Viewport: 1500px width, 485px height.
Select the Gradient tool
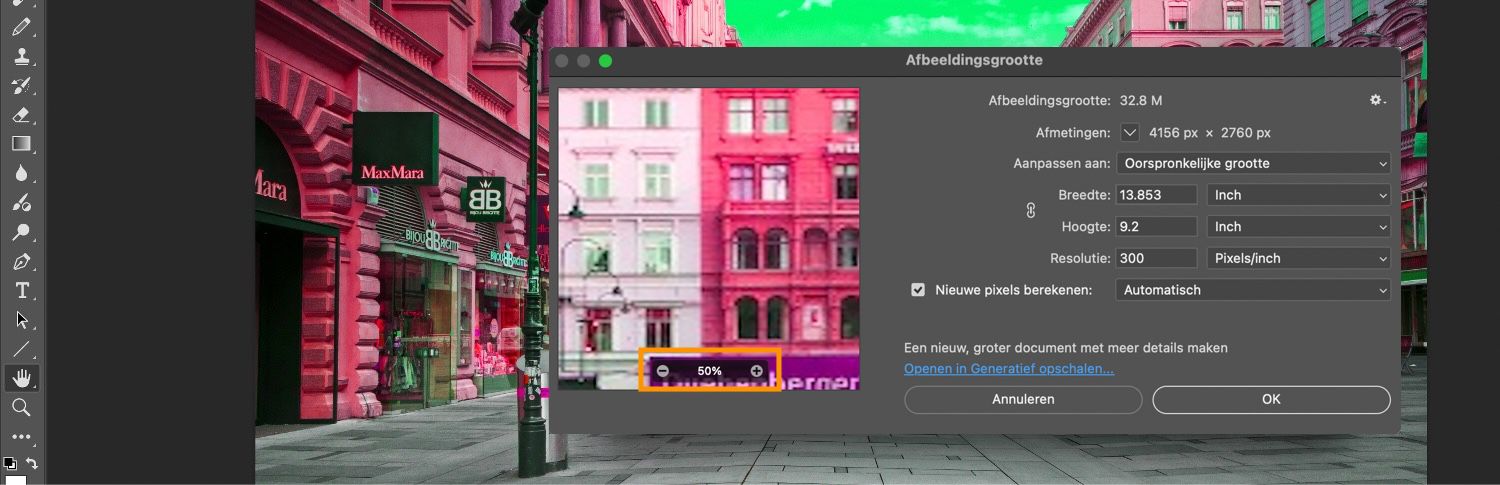[x=21, y=144]
